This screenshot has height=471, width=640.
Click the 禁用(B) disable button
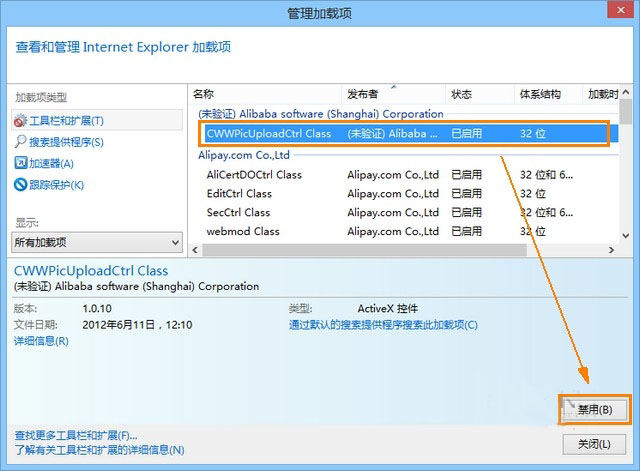[x=594, y=409]
